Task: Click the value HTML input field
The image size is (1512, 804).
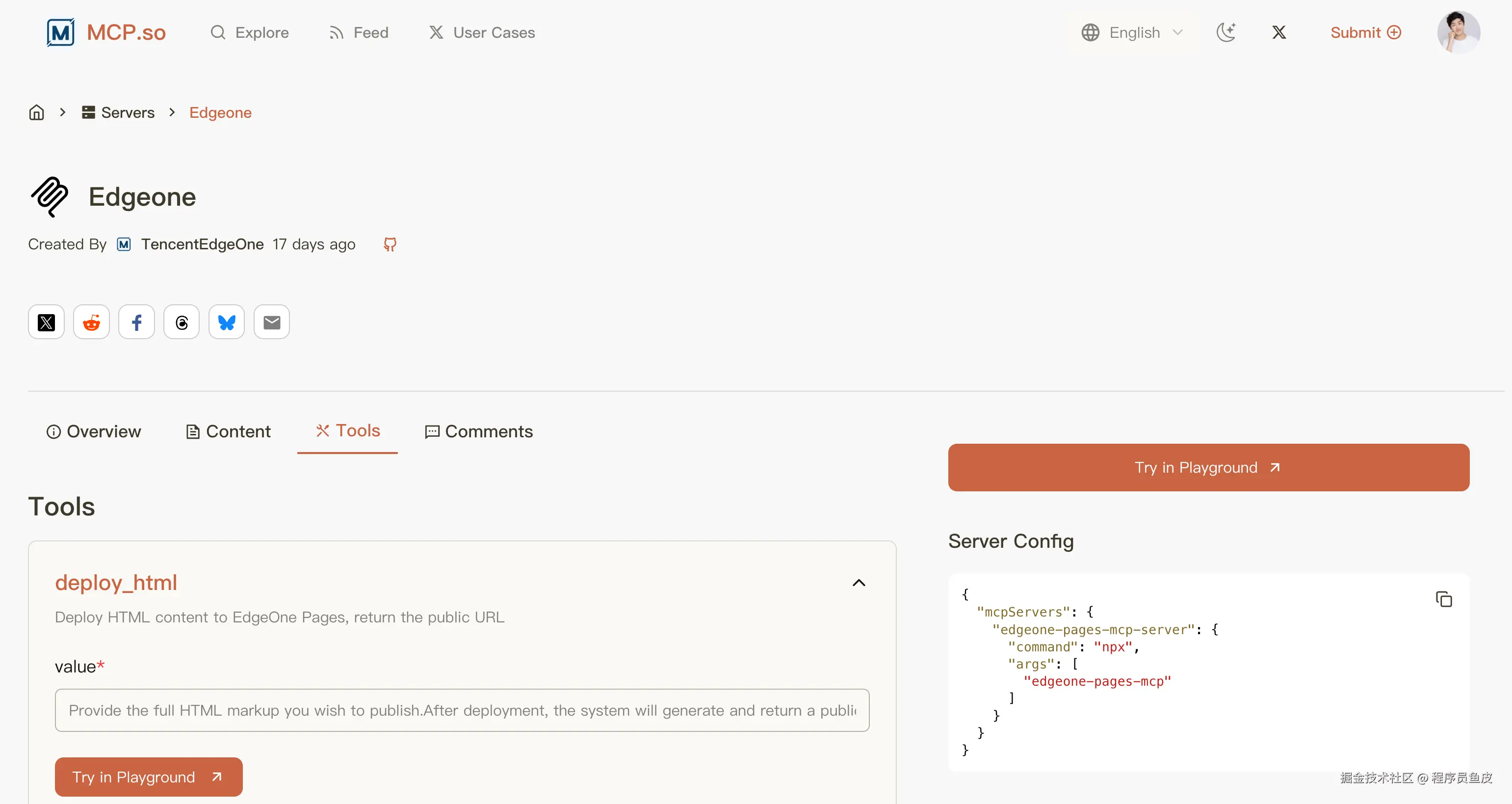Action: click(462, 710)
